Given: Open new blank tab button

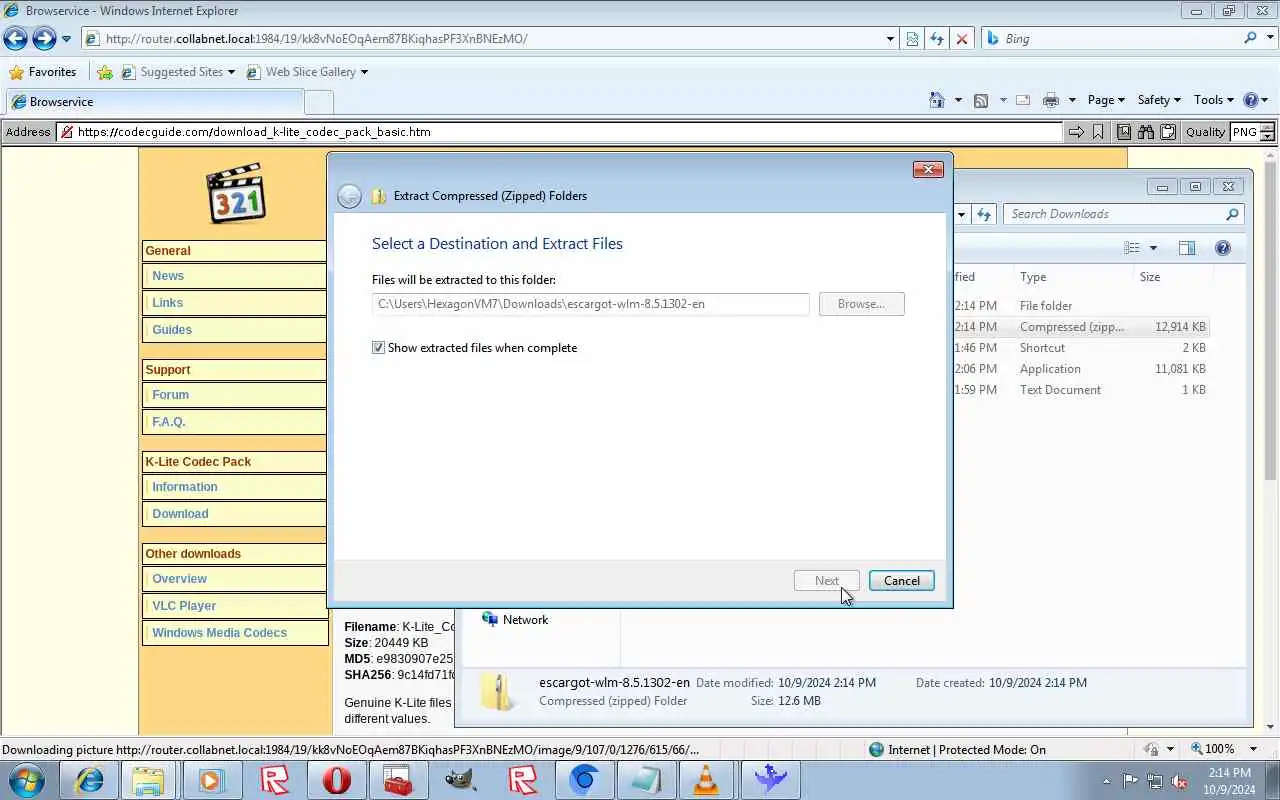Looking at the screenshot, I should [x=319, y=102].
